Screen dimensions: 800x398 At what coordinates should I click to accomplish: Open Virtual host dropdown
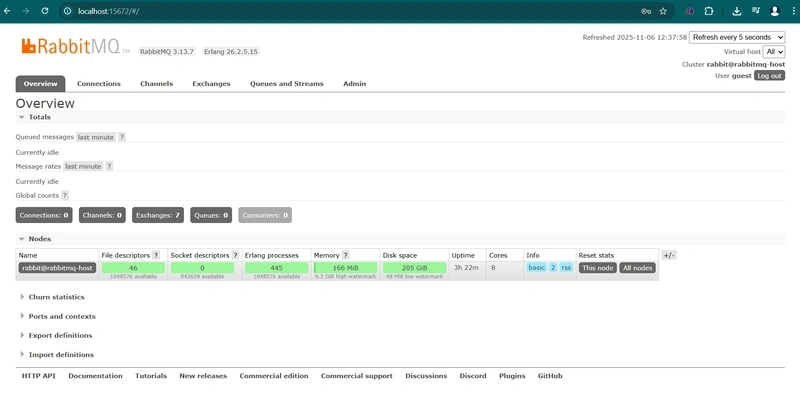[x=773, y=52]
